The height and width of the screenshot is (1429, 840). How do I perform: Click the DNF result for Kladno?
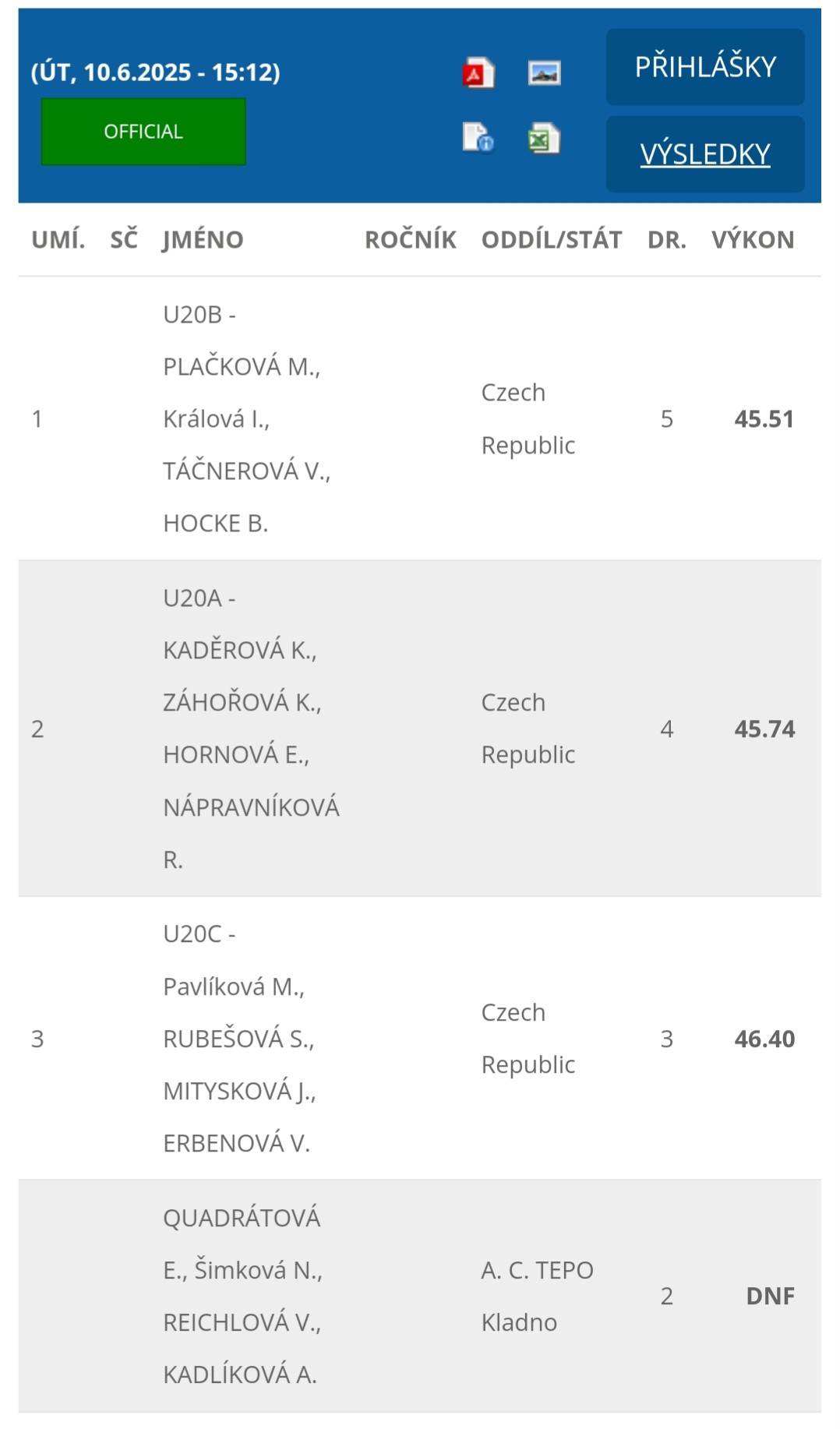tap(770, 1296)
